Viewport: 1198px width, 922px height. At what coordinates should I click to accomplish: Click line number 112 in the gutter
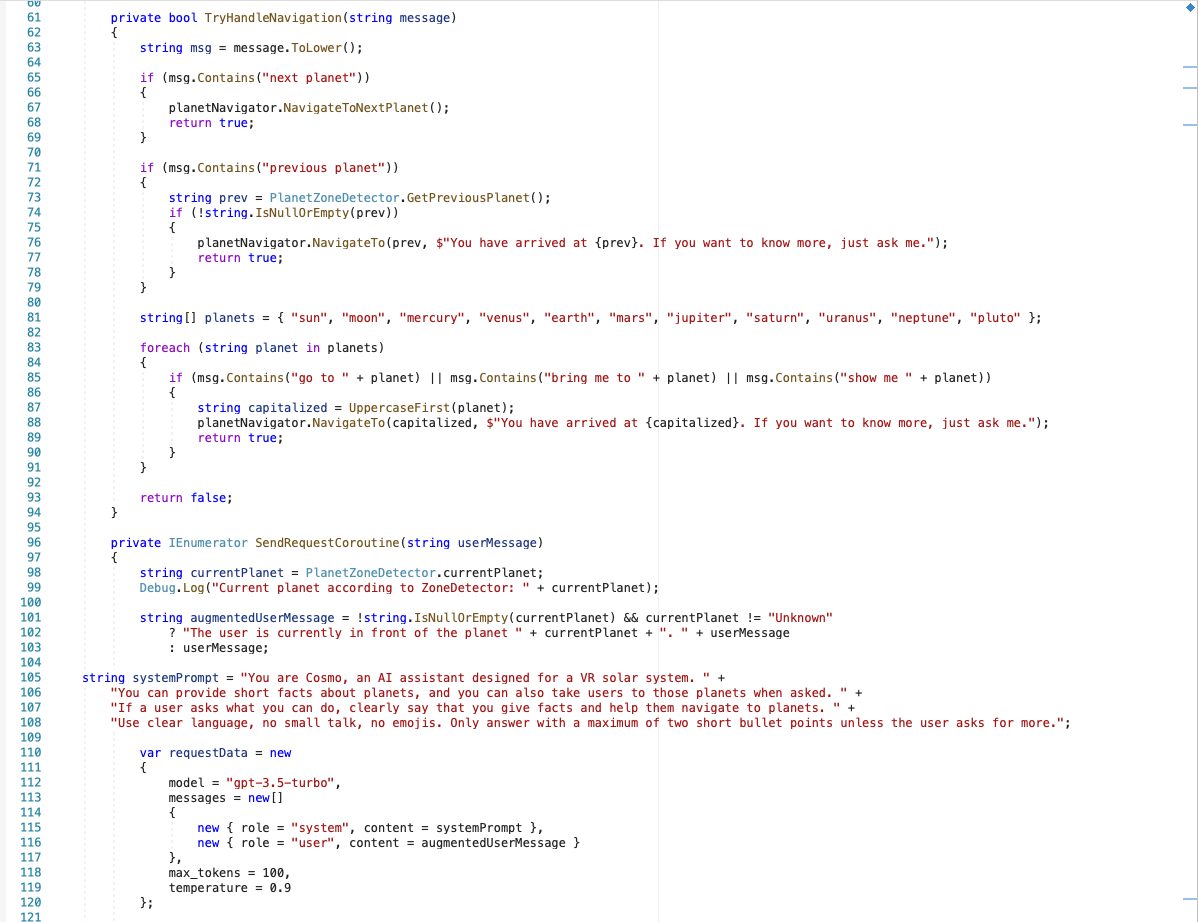31,783
